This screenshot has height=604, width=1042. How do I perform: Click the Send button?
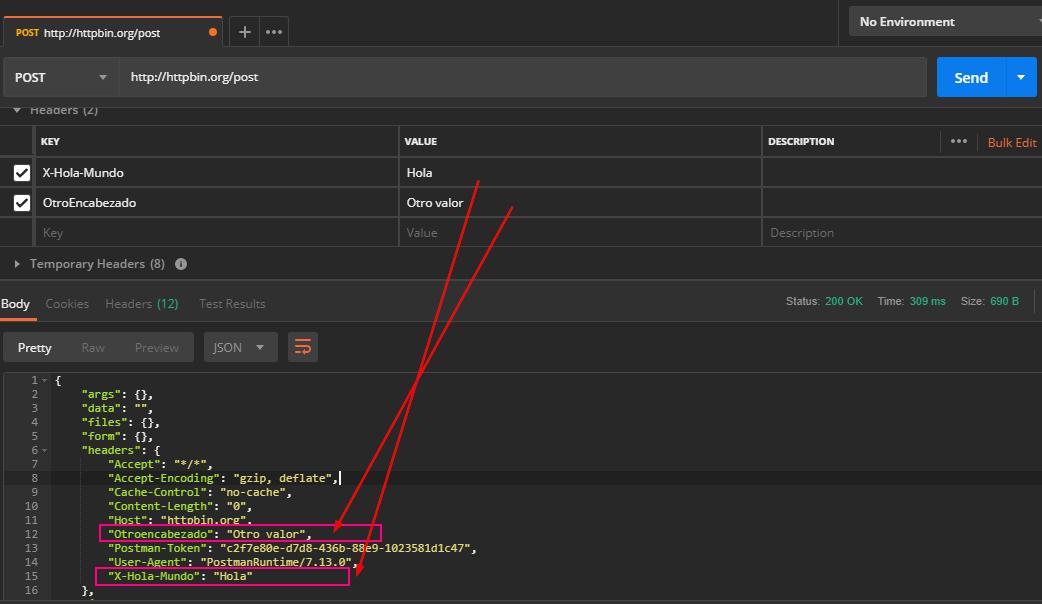click(971, 78)
